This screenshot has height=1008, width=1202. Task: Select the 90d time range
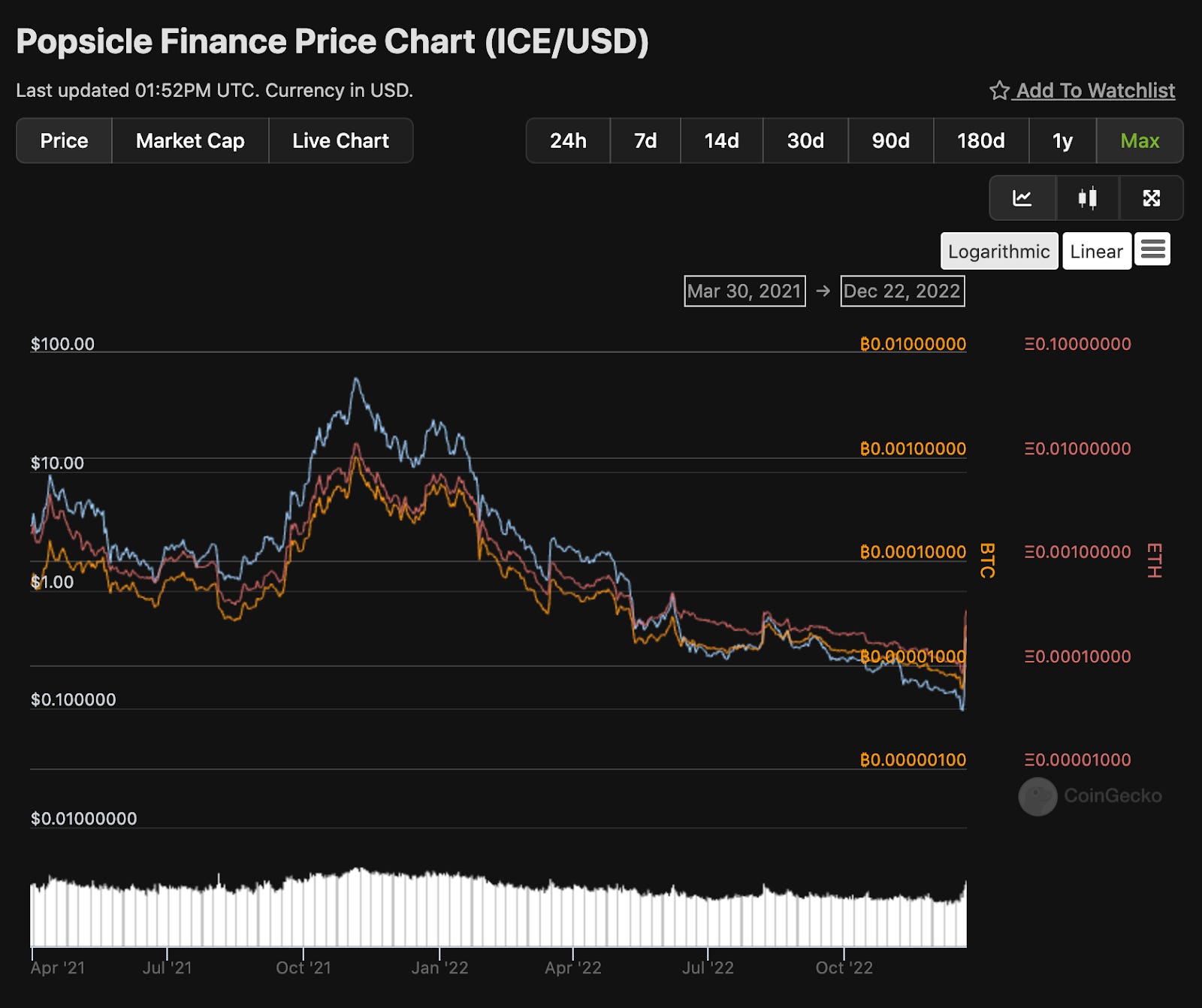[x=891, y=140]
